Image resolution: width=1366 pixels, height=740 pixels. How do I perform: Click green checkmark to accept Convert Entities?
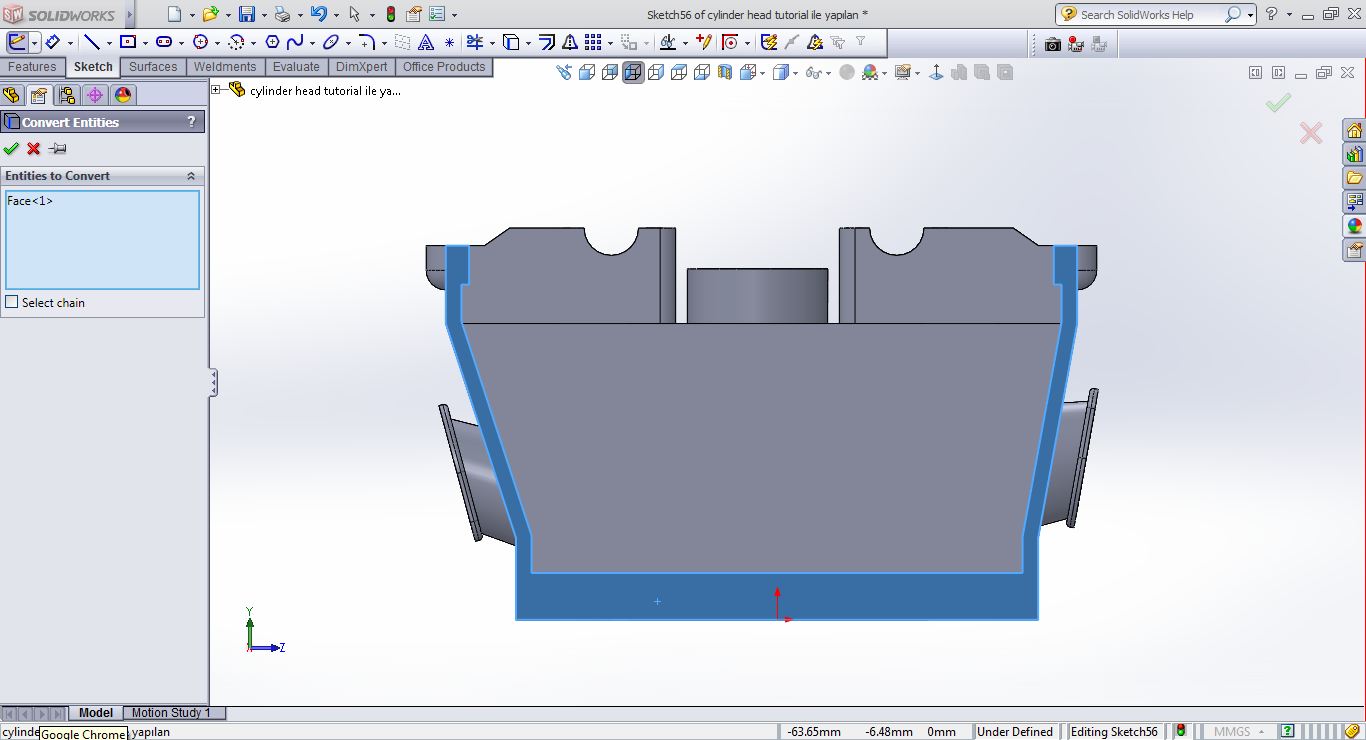11,148
